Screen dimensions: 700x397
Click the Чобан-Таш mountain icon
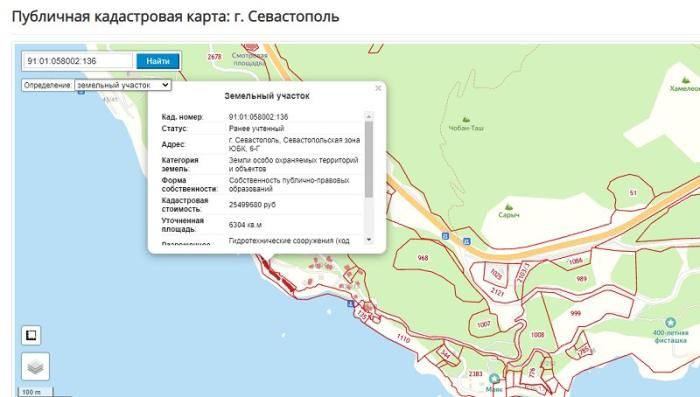[x=466, y=119]
